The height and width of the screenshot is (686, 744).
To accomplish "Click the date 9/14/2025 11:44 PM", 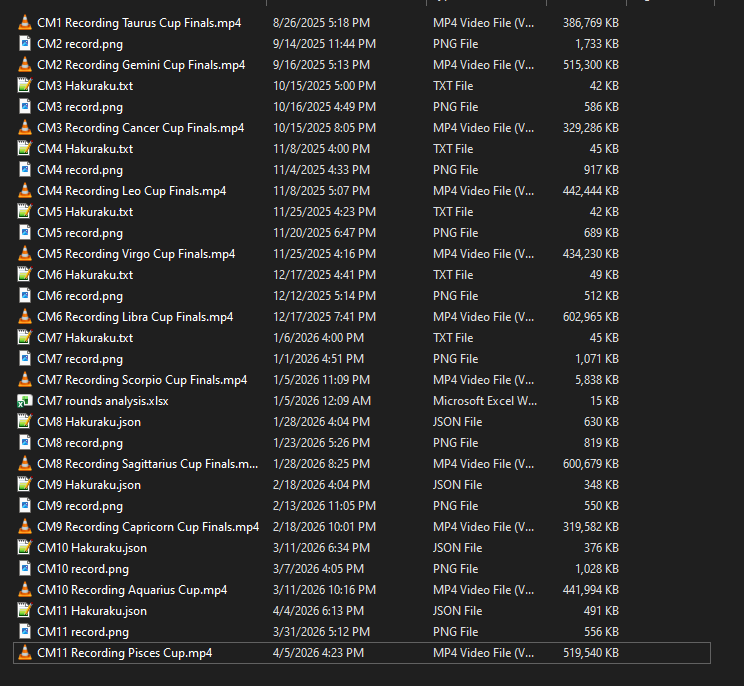I will click(324, 44).
